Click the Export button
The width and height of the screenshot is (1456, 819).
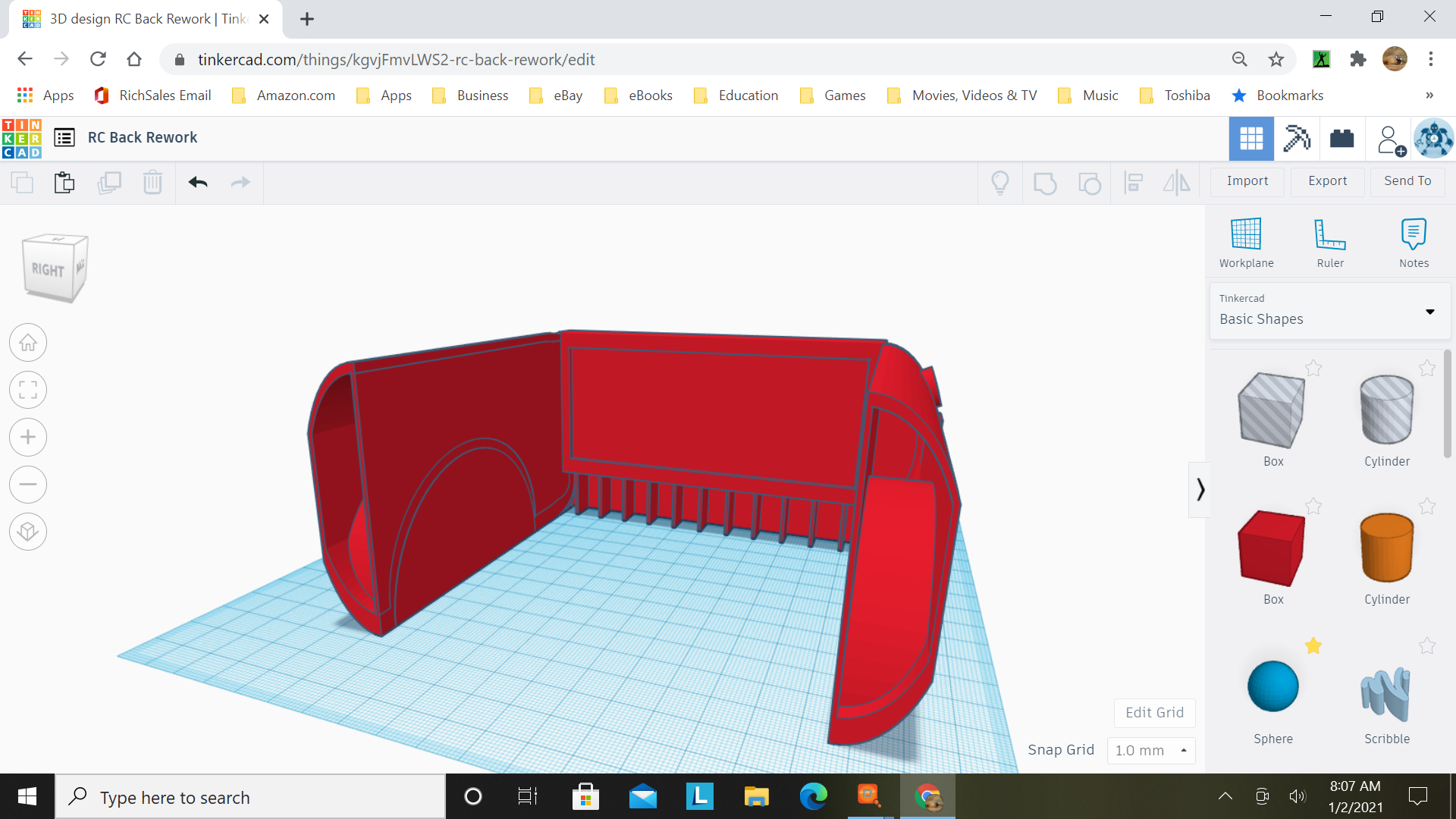(x=1327, y=181)
